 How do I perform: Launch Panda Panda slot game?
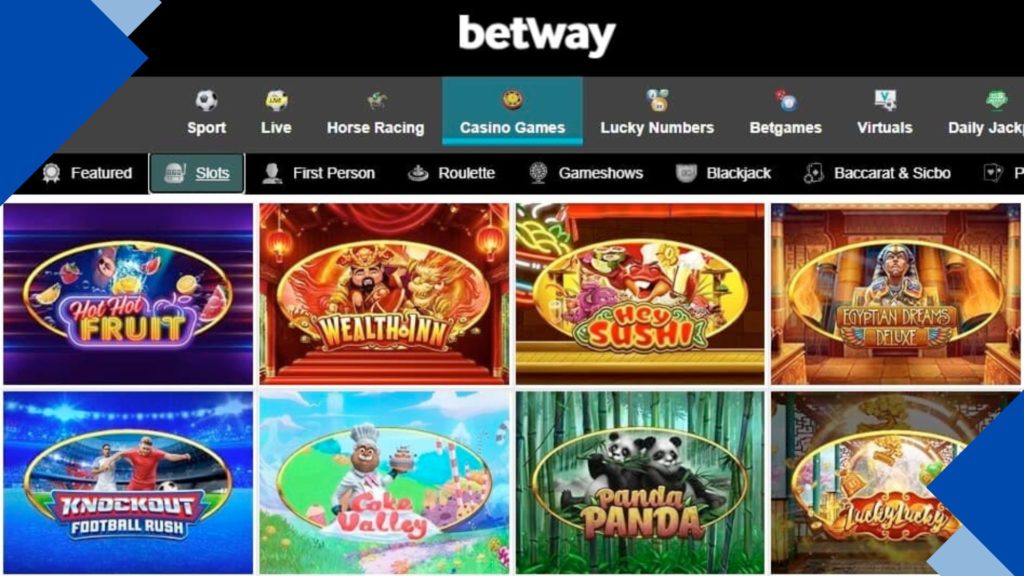tap(640, 483)
